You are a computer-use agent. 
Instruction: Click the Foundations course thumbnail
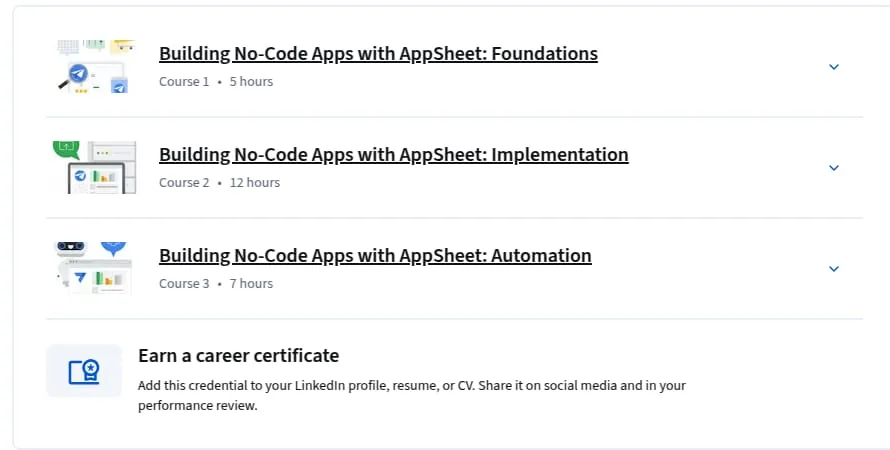point(96,66)
